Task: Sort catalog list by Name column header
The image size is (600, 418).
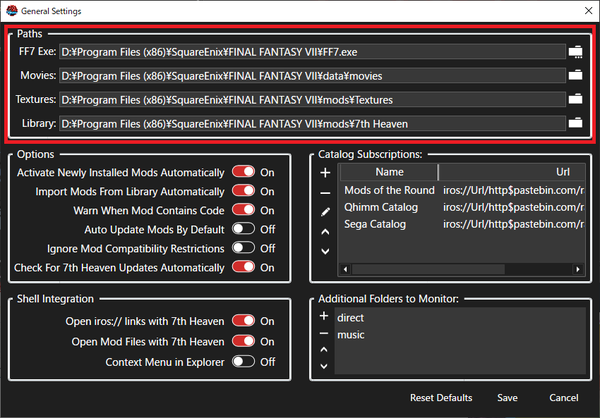Action: point(389,172)
